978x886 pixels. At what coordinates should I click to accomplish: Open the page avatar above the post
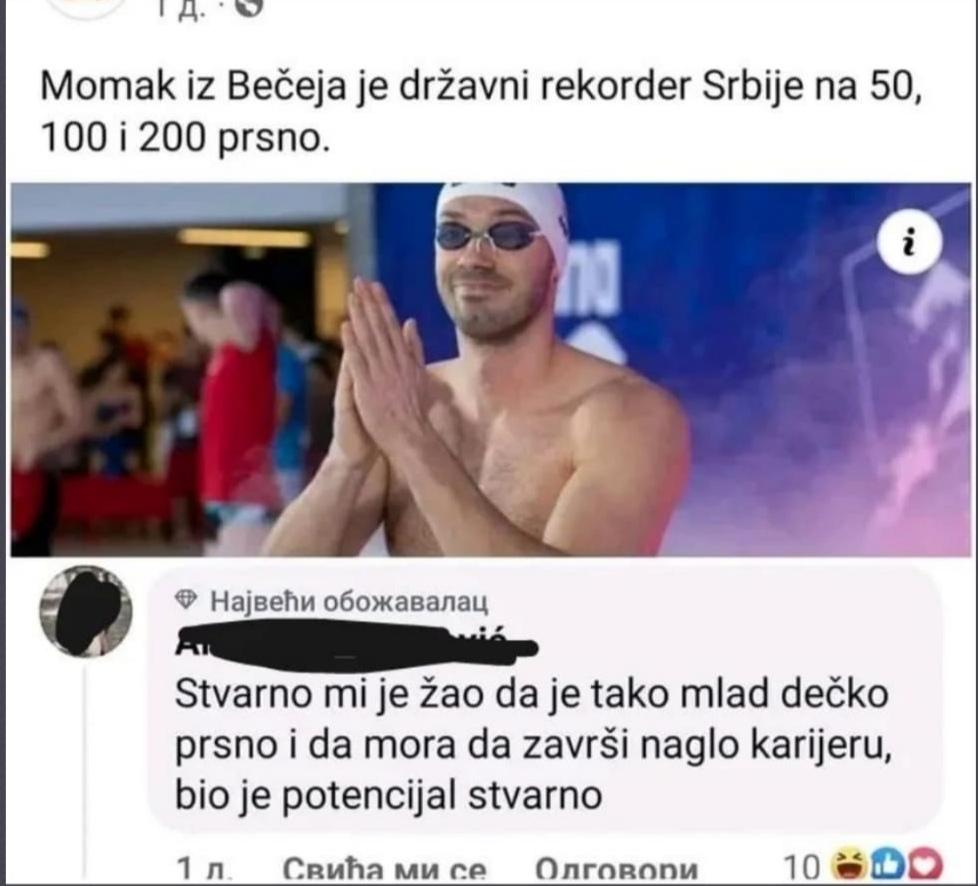point(87,7)
